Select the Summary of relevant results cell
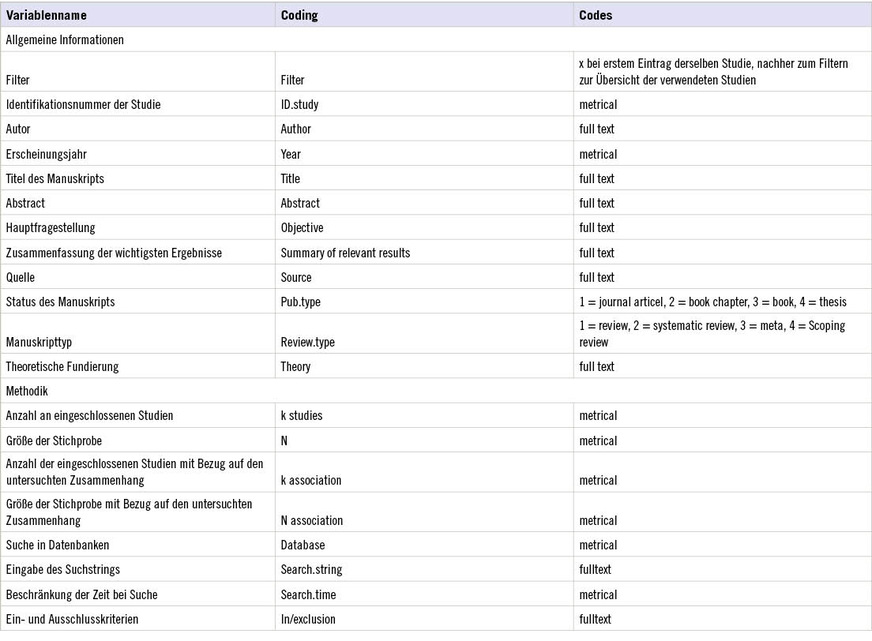Image resolution: width=872 pixels, height=641 pixels. pos(345,253)
